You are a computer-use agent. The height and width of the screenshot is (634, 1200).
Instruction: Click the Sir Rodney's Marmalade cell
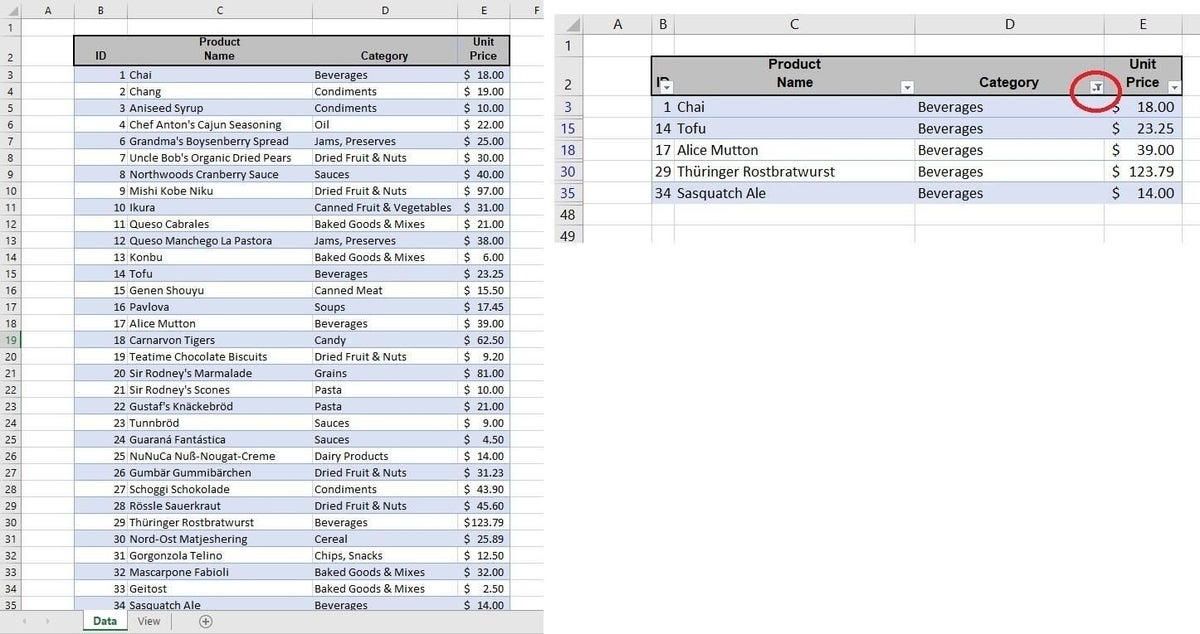[x=190, y=373]
